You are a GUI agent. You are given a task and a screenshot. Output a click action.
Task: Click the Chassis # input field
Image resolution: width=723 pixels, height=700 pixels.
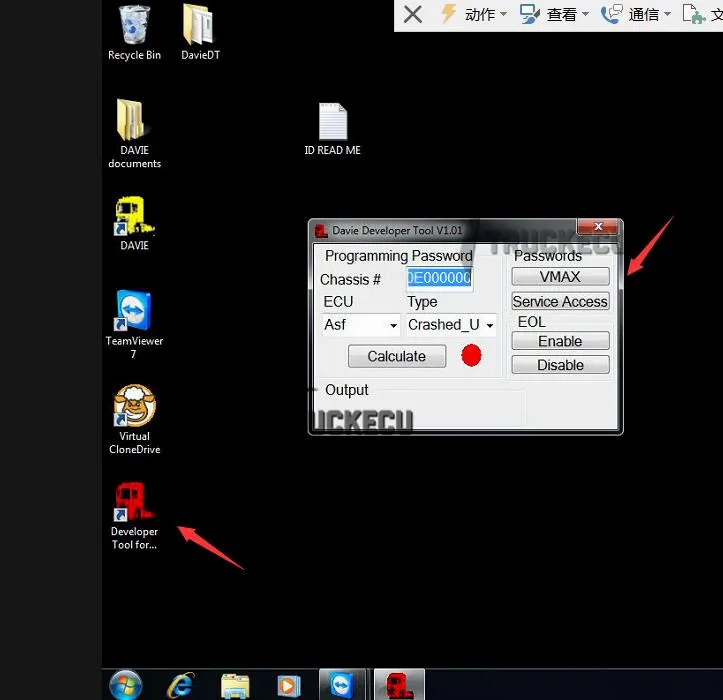point(439,278)
